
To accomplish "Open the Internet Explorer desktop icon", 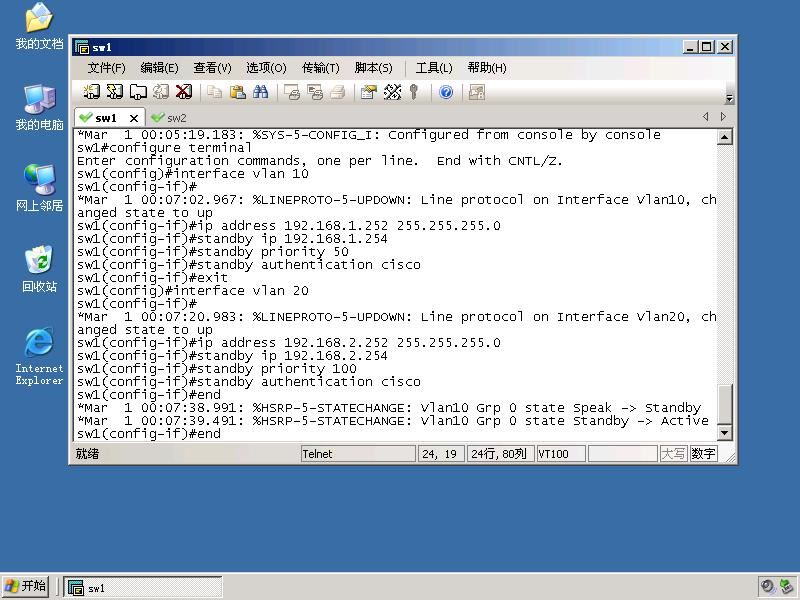I will [x=39, y=357].
